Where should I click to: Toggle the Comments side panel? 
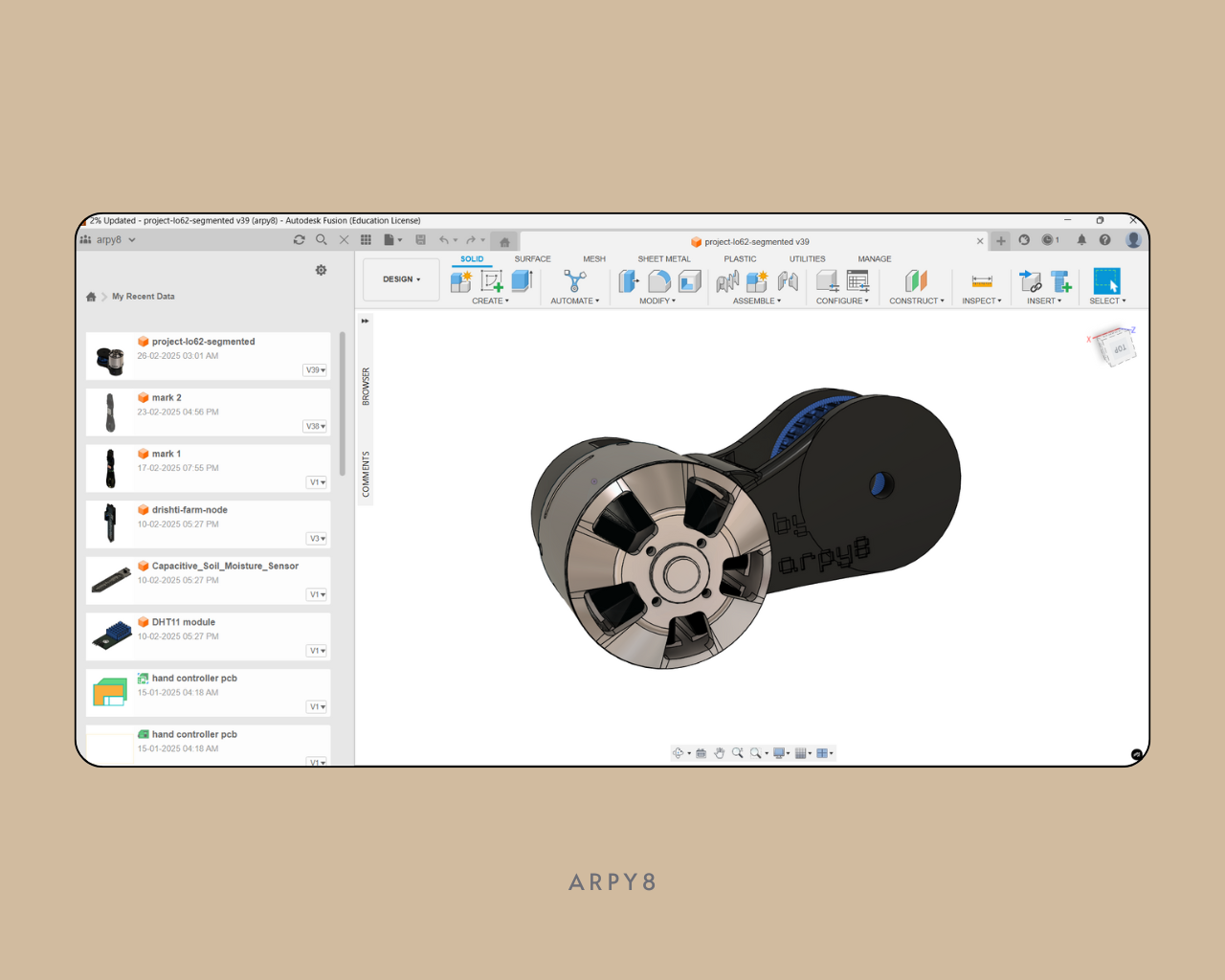366,474
